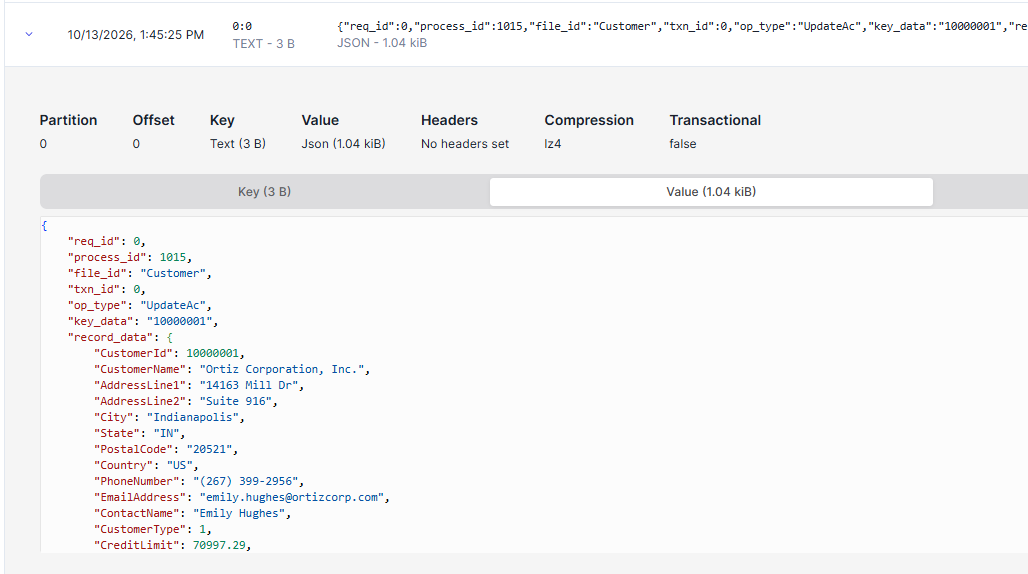Viewport: 1028px width, 574px height.
Task: Click the CreditLimit 70997.29 line
Action: point(172,545)
